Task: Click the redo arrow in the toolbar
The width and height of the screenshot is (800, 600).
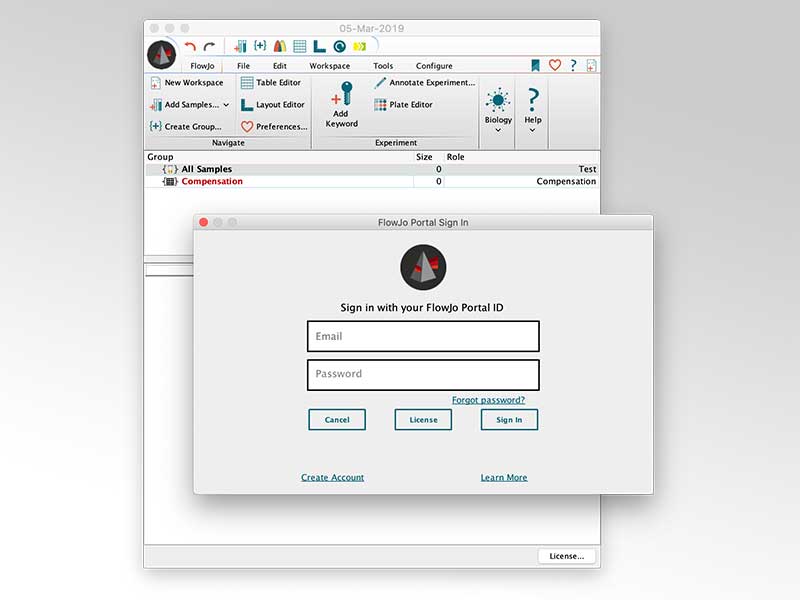Action: click(x=209, y=46)
